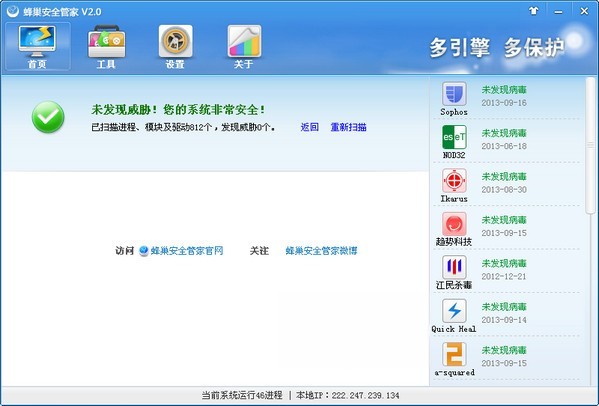Visit the 蜂巢安全管家官网 website link
The width and height of the screenshot is (599, 406).
coord(186,251)
